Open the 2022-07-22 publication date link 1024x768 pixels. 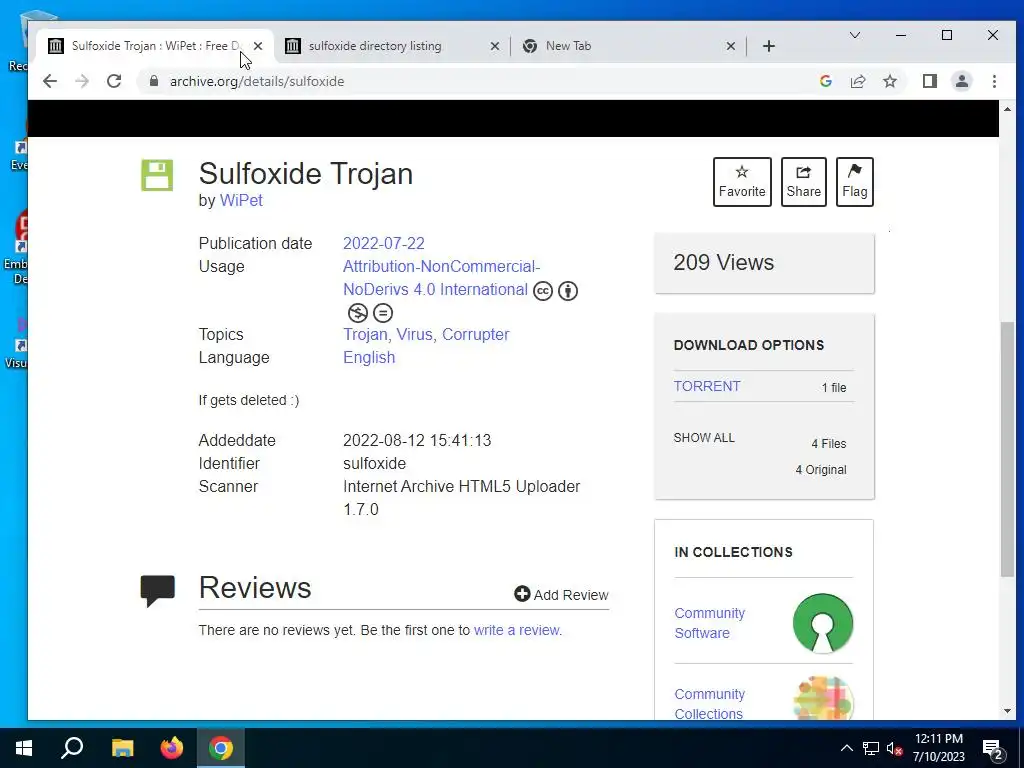(x=383, y=244)
